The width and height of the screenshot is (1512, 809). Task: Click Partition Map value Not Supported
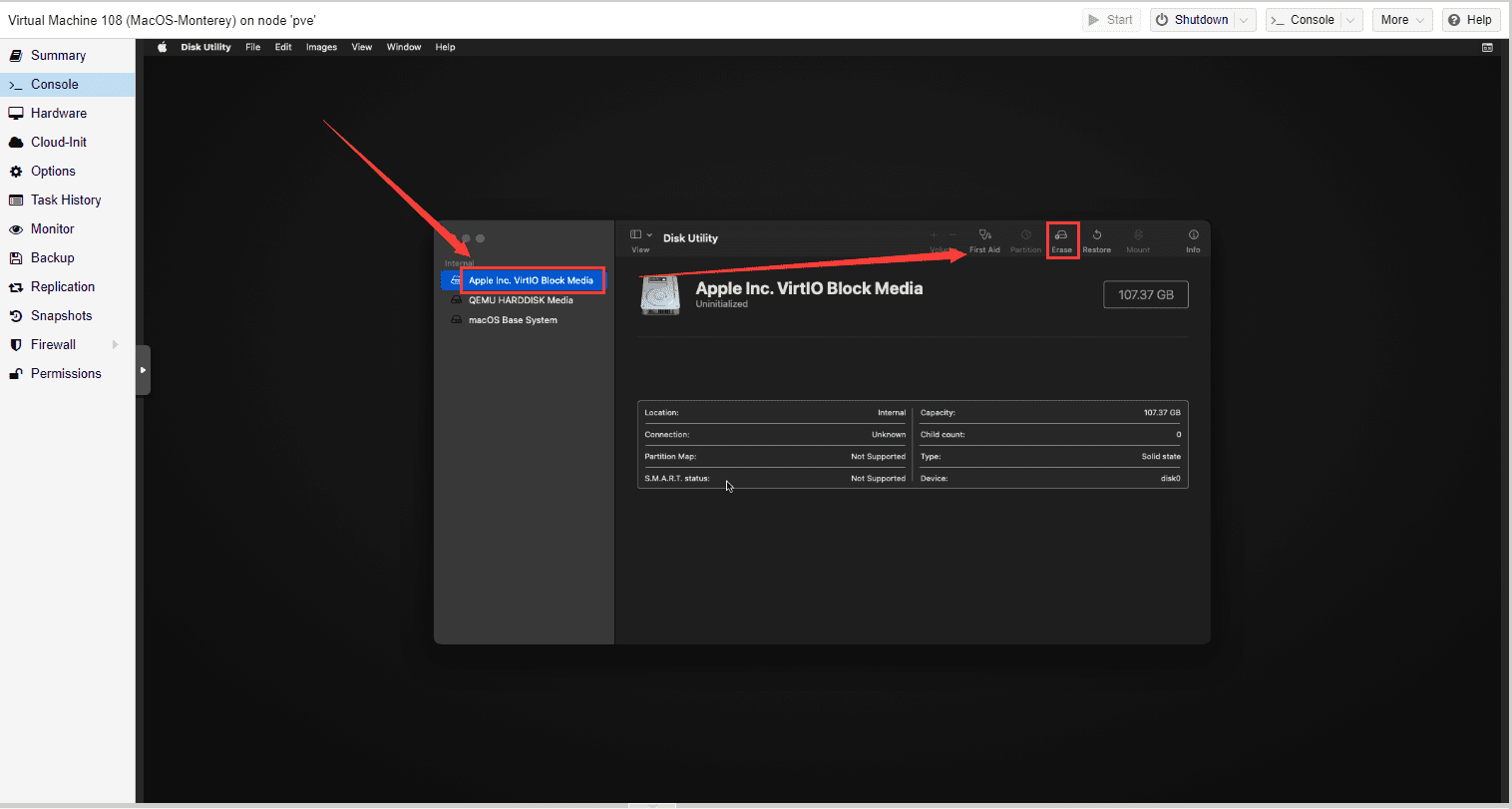[x=878, y=456]
